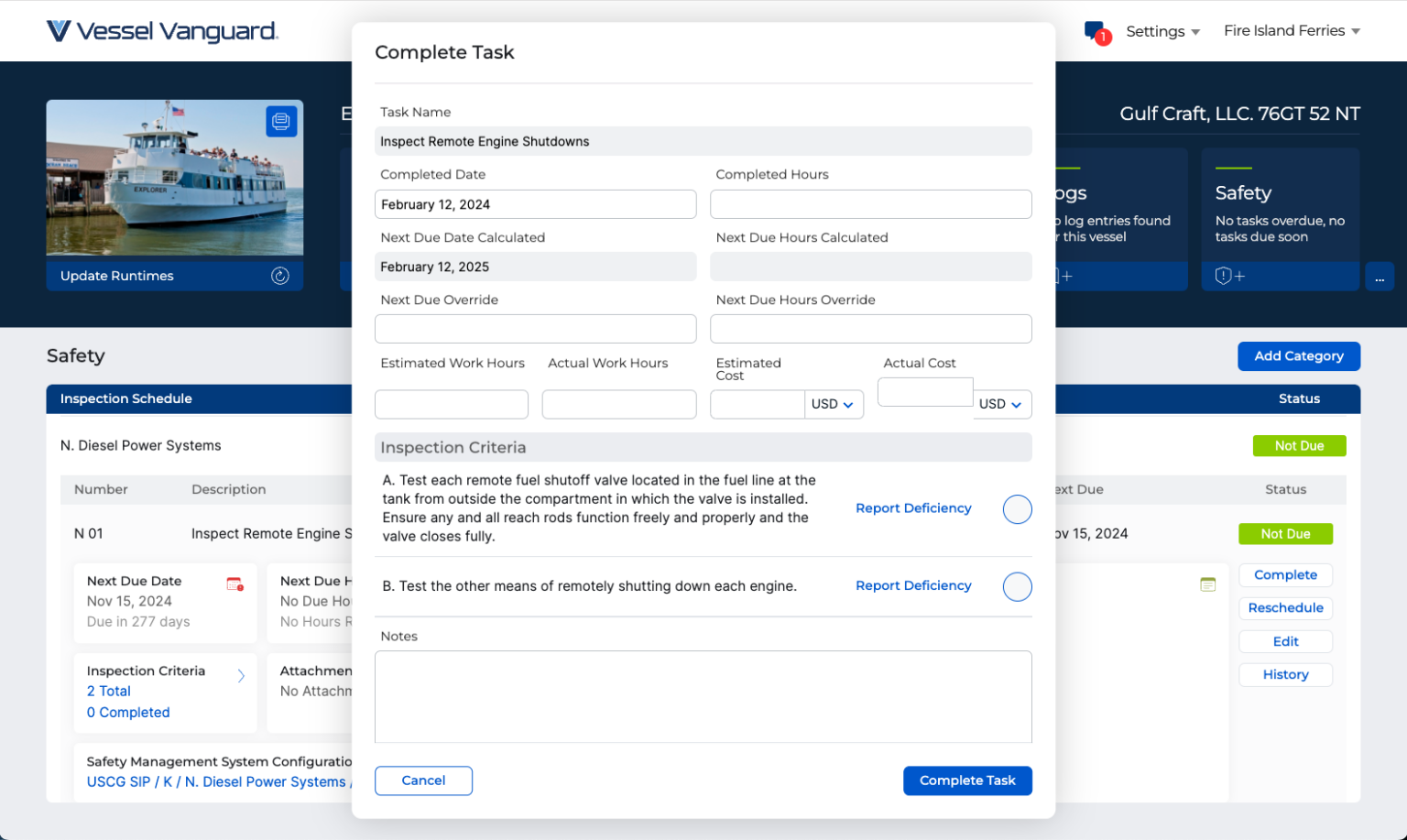Click the Completed Date field

535,204
